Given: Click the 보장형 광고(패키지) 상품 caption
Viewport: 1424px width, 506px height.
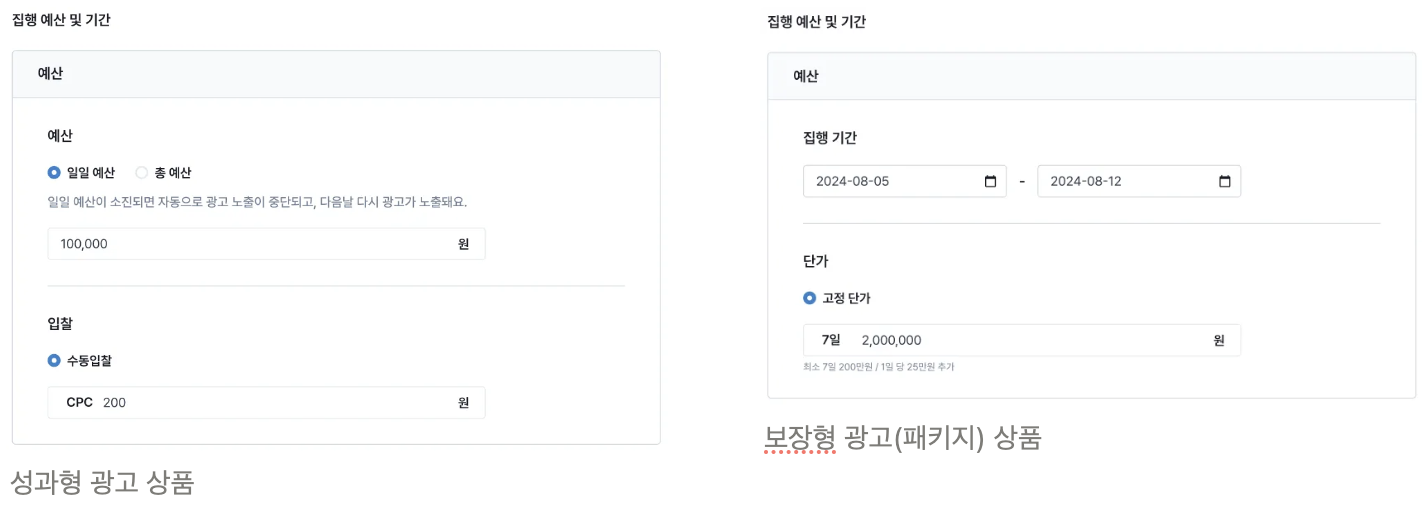Looking at the screenshot, I should (x=902, y=438).
